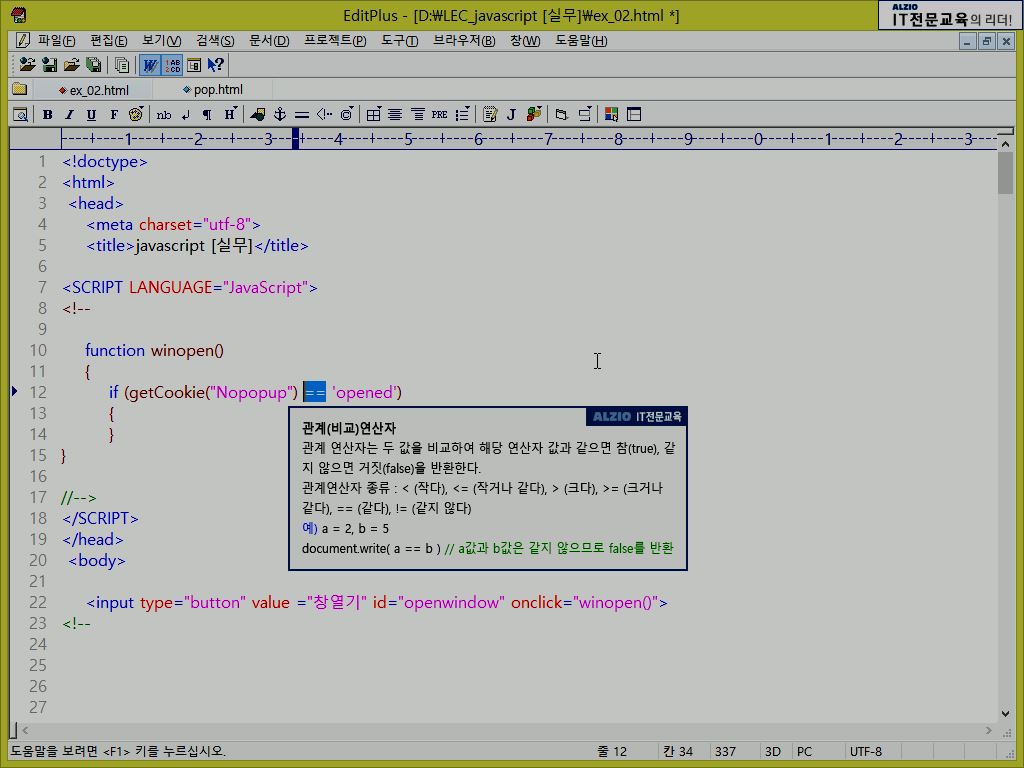The width and height of the screenshot is (1024, 768).
Task: Click the highlighted == operator on line 12
Action: pyautogui.click(x=314, y=392)
